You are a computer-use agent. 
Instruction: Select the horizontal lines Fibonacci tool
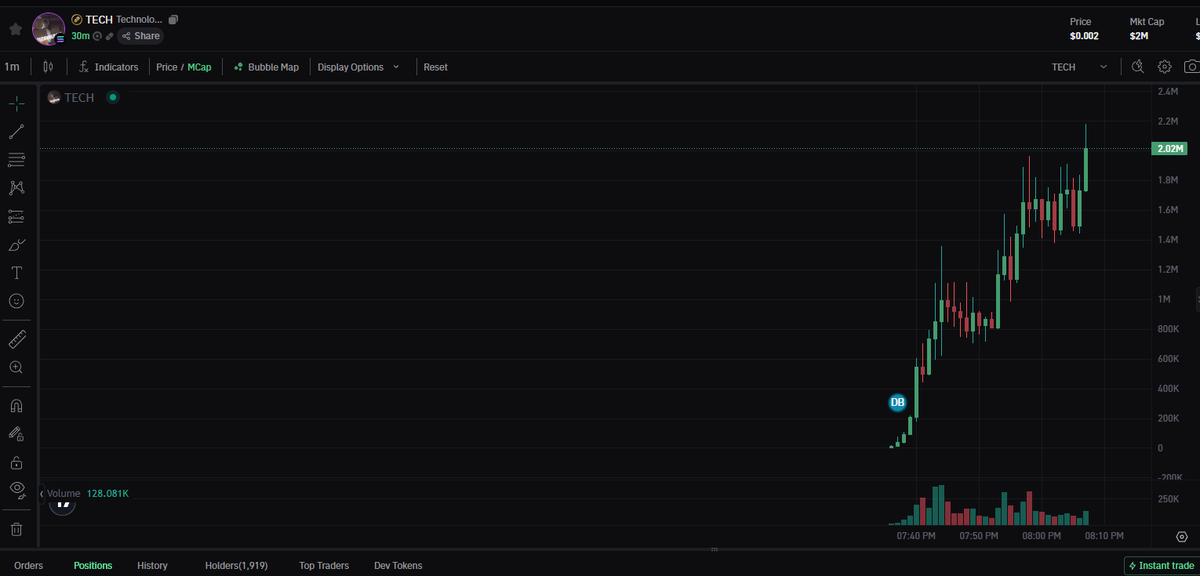click(x=17, y=159)
